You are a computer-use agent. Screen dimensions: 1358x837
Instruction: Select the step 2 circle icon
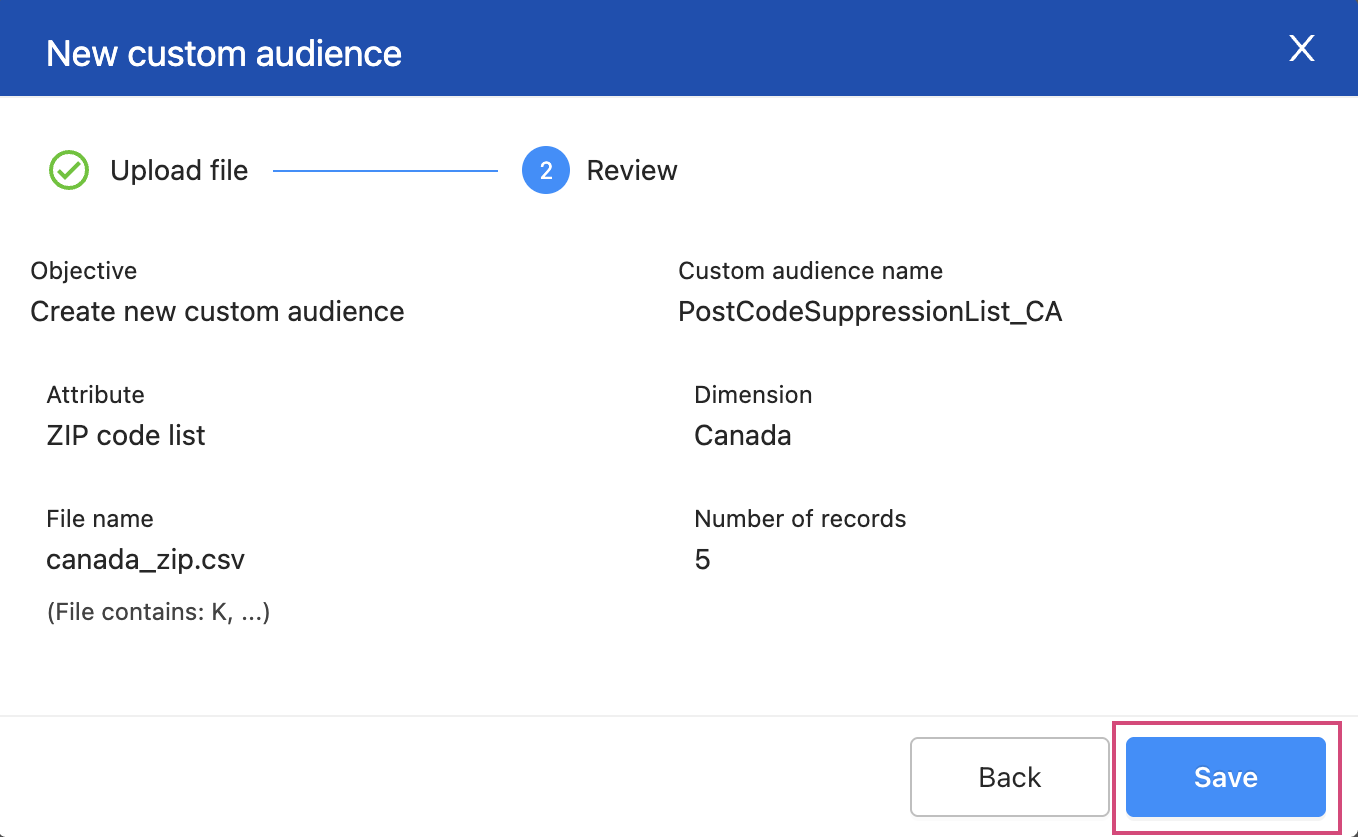[546, 171]
